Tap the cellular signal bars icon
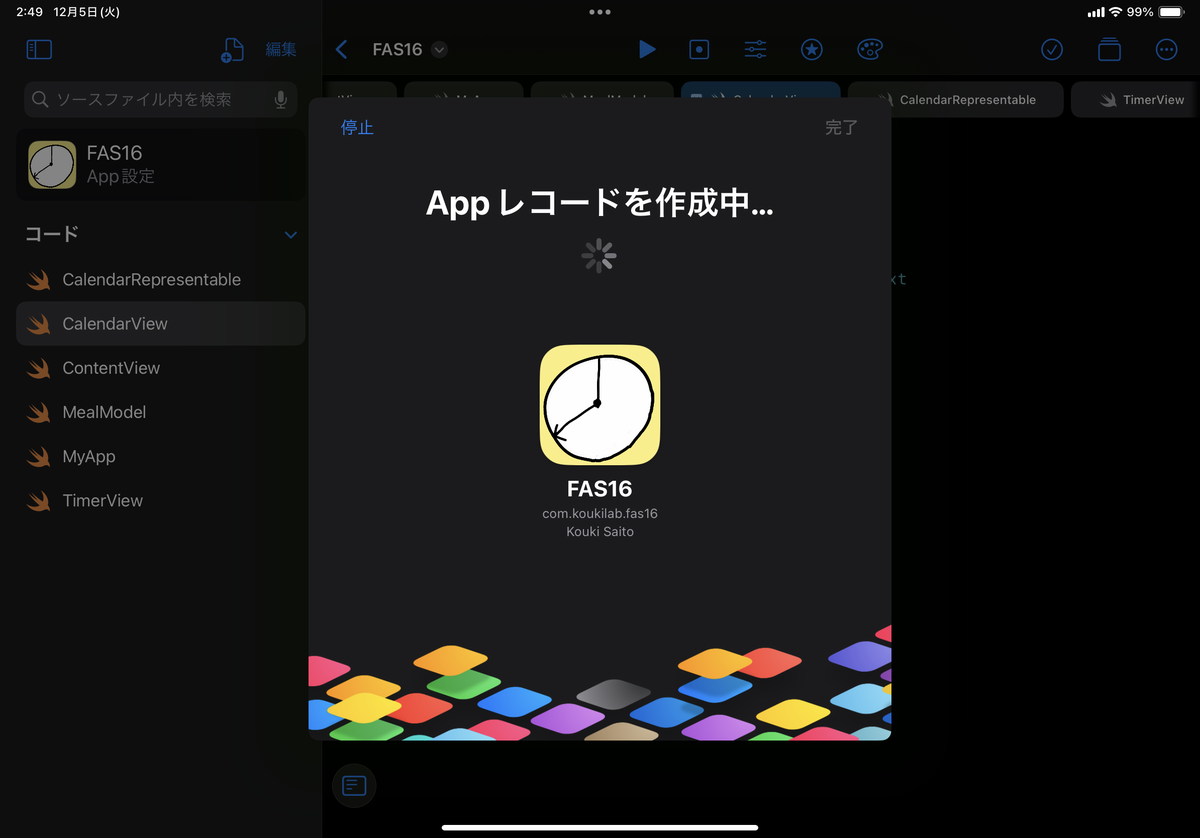 pyautogui.click(x=1095, y=12)
